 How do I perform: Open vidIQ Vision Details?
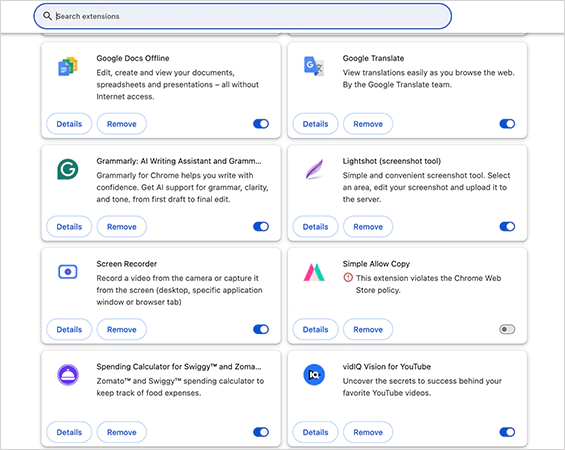[315, 432]
